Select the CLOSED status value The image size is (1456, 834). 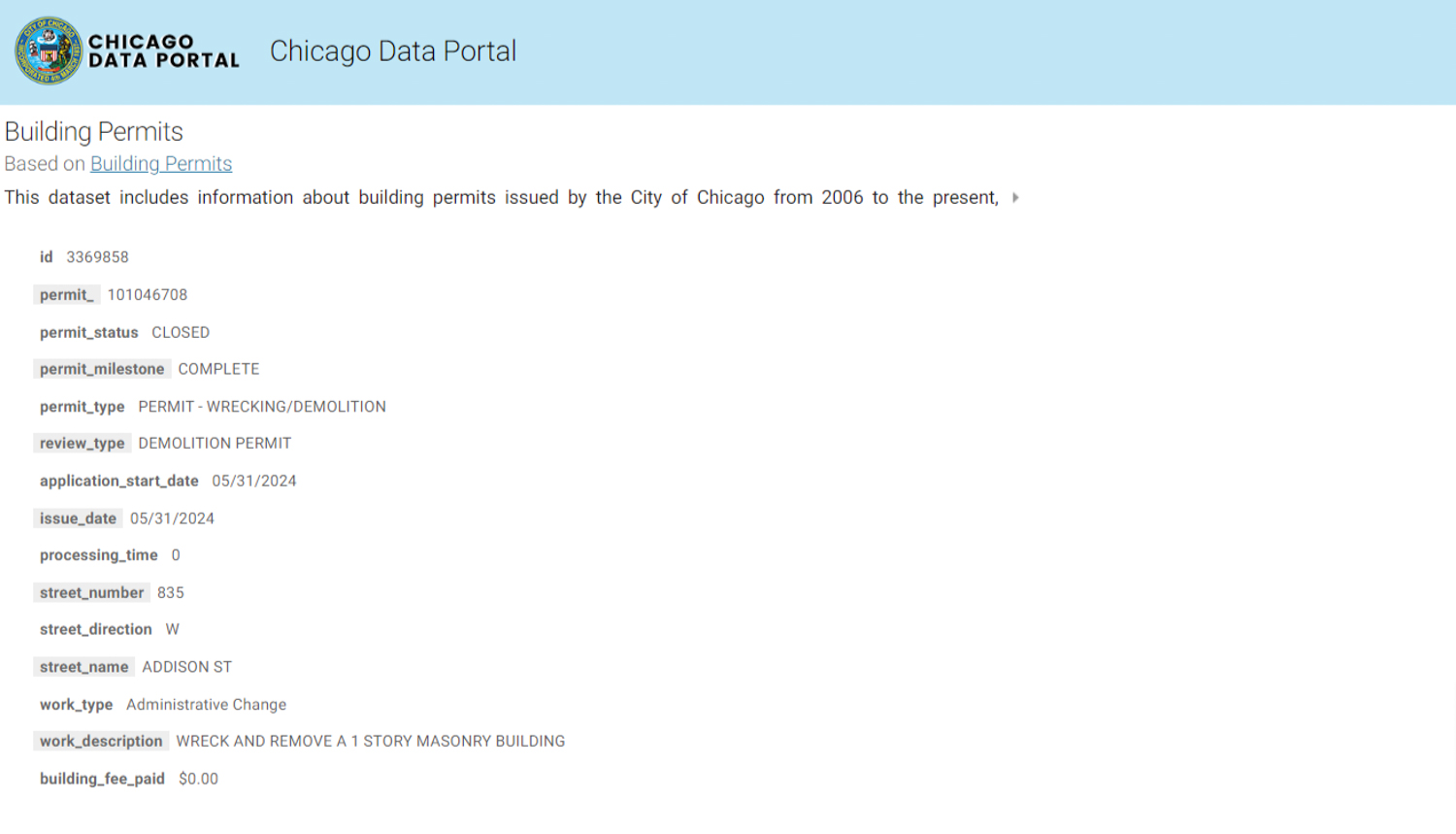tap(181, 332)
